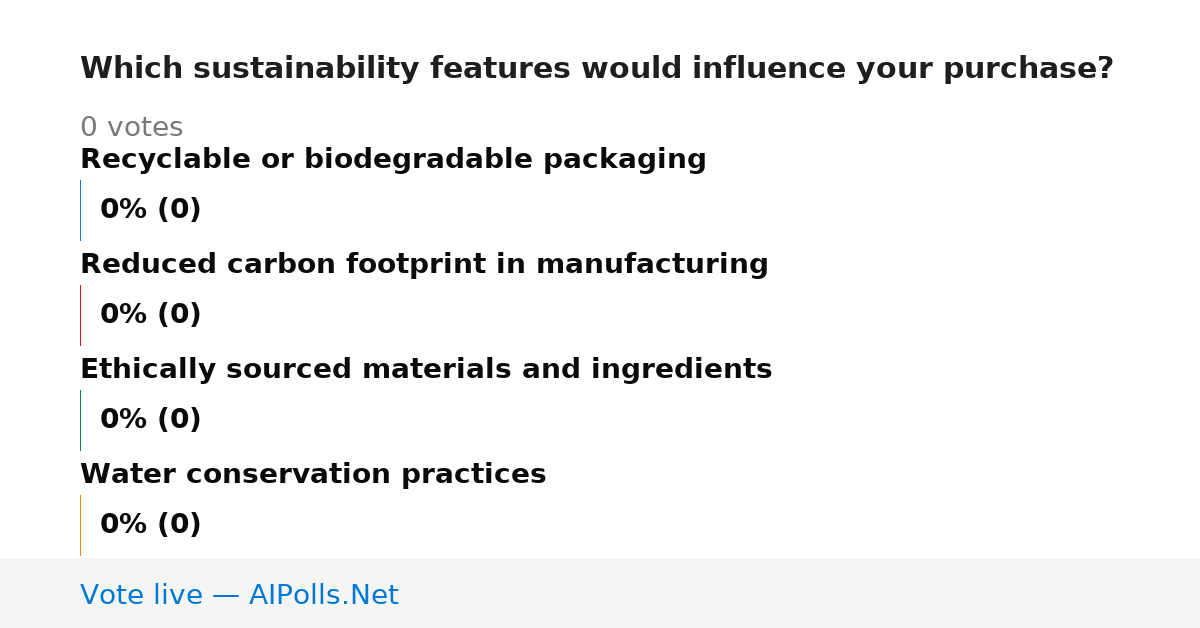The width and height of the screenshot is (1200, 628).
Task: Click blue bar for Recyclable packaging
Action: point(80,210)
